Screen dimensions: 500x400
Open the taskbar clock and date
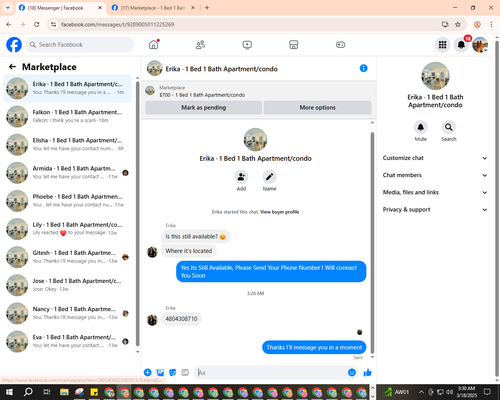pos(466,392)
